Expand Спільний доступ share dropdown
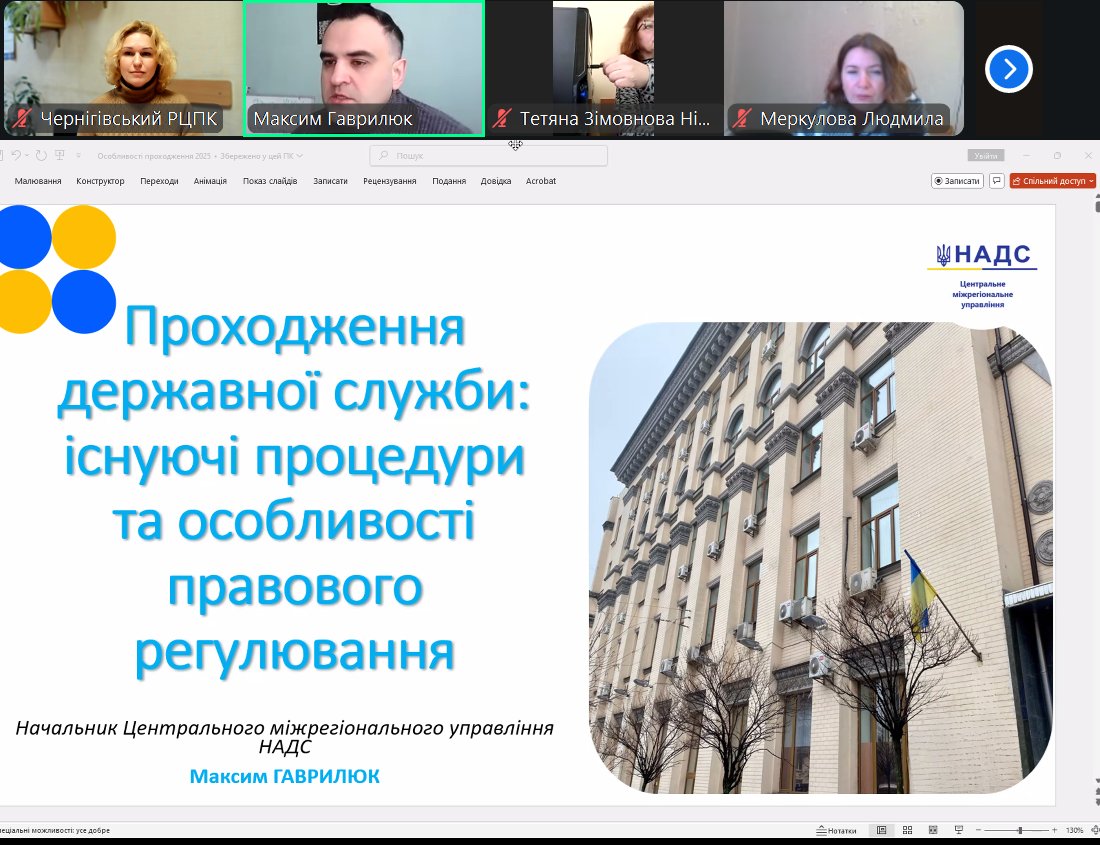The height and width of the screenshot is (845, 1100). [x=1091, y=181]
